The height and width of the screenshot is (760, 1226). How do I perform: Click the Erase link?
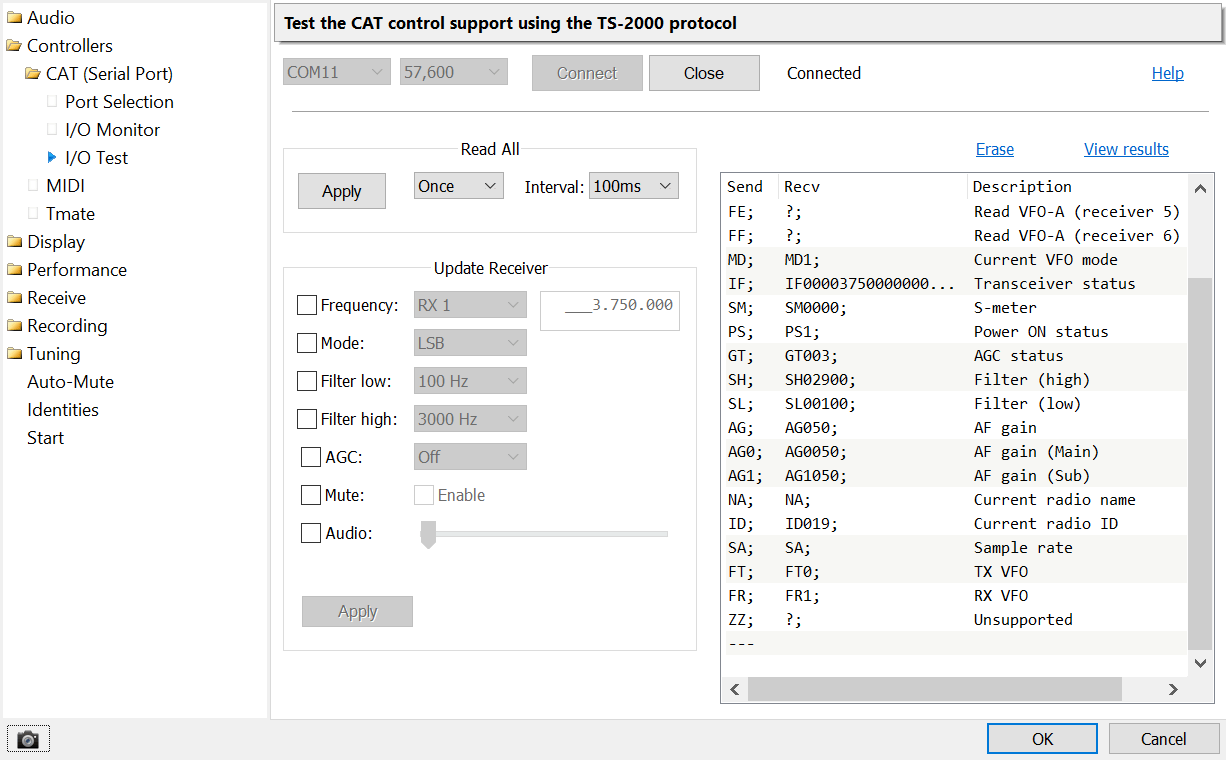[x=994, y=149]
